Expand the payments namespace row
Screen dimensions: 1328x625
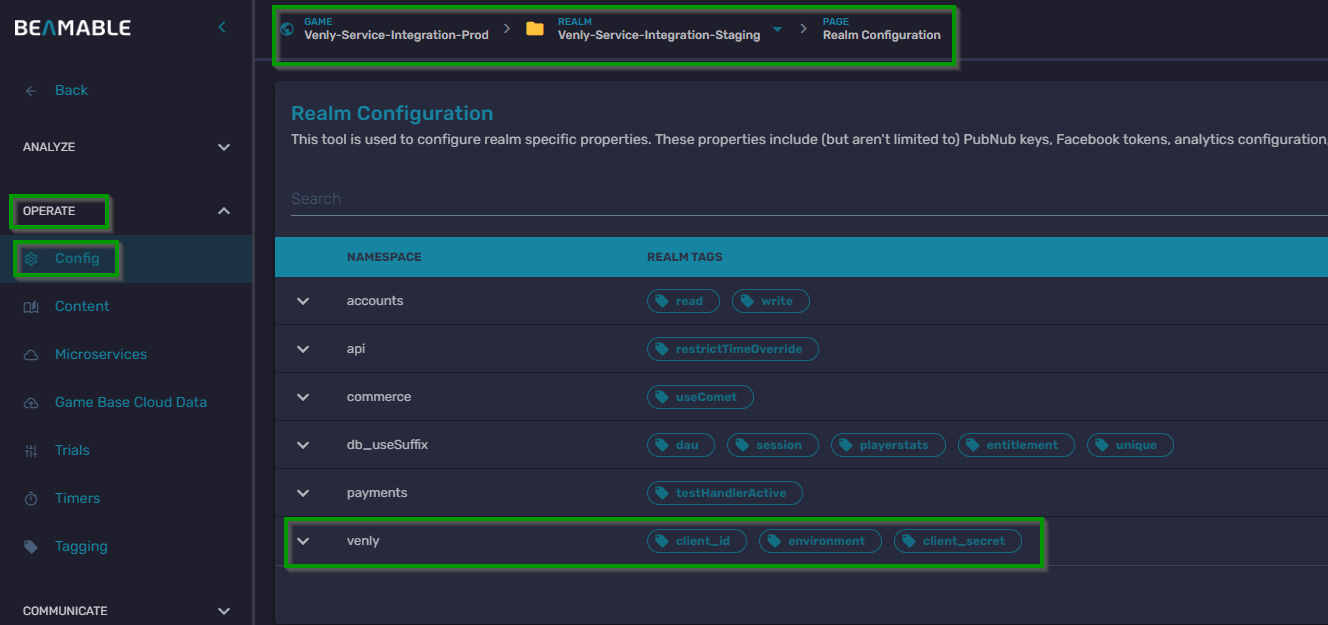click(x=303, y=493)
